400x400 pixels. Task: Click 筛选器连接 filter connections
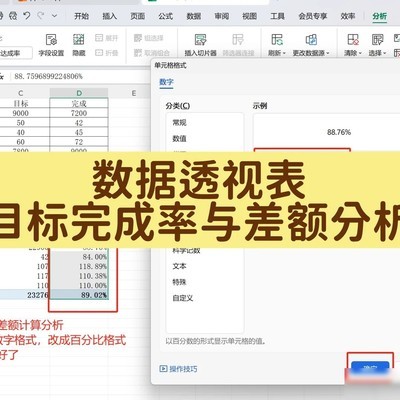[238, 45]
